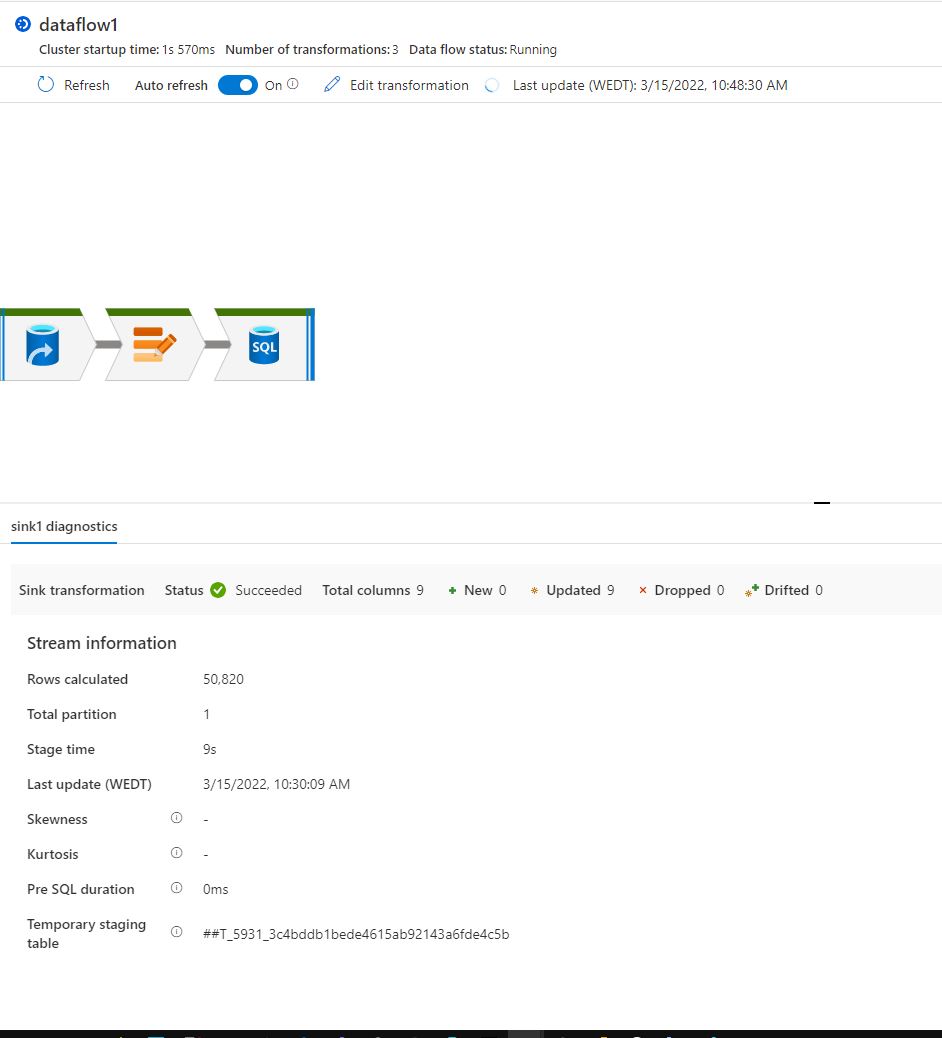Click the Refresh button label
Image resolution: width=942 pixels, height=1038 pixels.
(85, 85)
